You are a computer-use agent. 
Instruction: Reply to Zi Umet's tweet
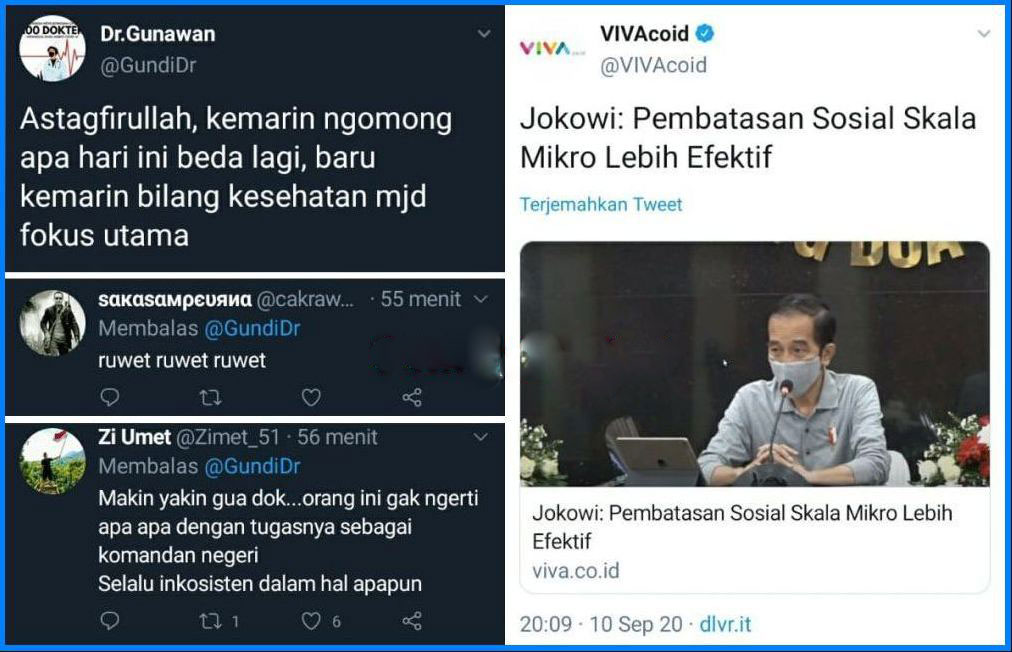coord(110,620)
